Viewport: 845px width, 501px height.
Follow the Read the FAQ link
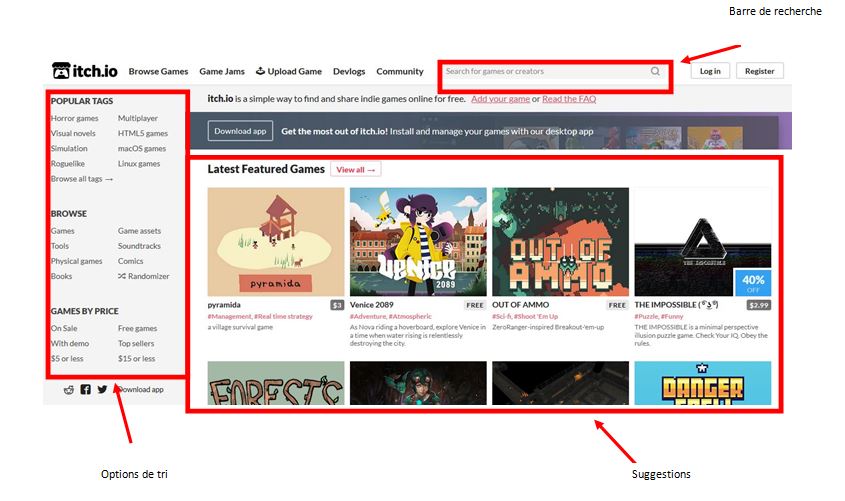[x=569, y=99]
